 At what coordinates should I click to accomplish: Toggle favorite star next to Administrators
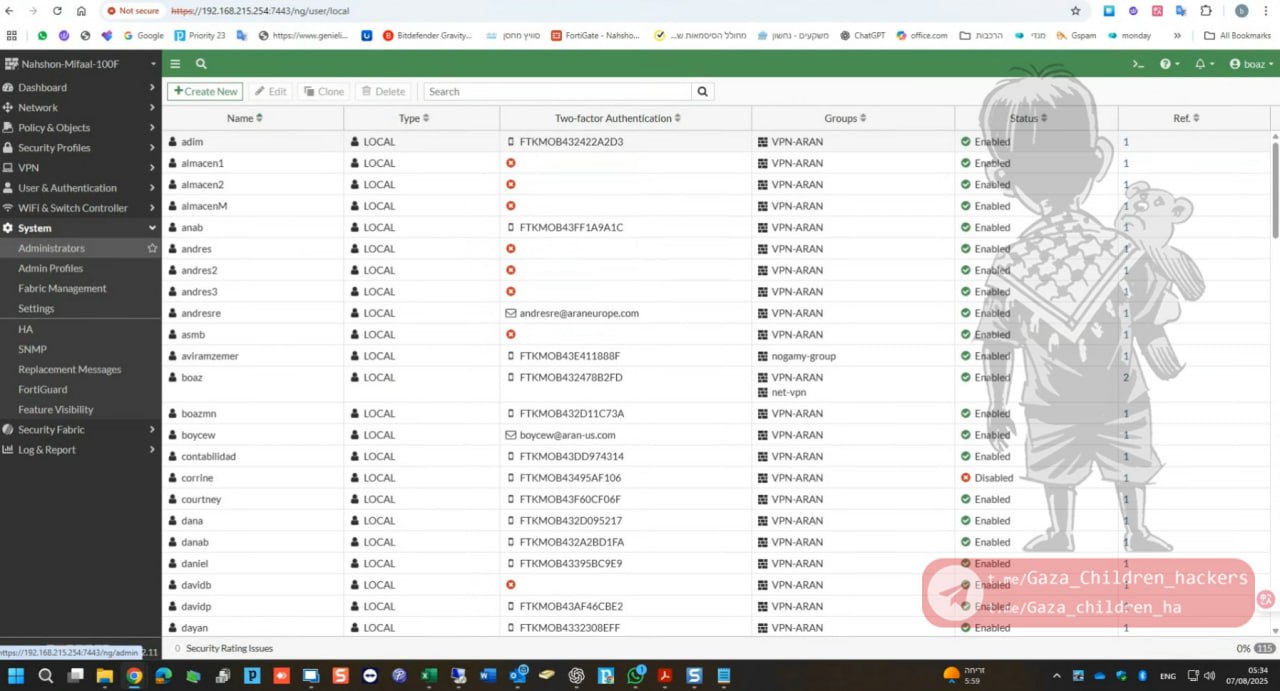[152, 248]
